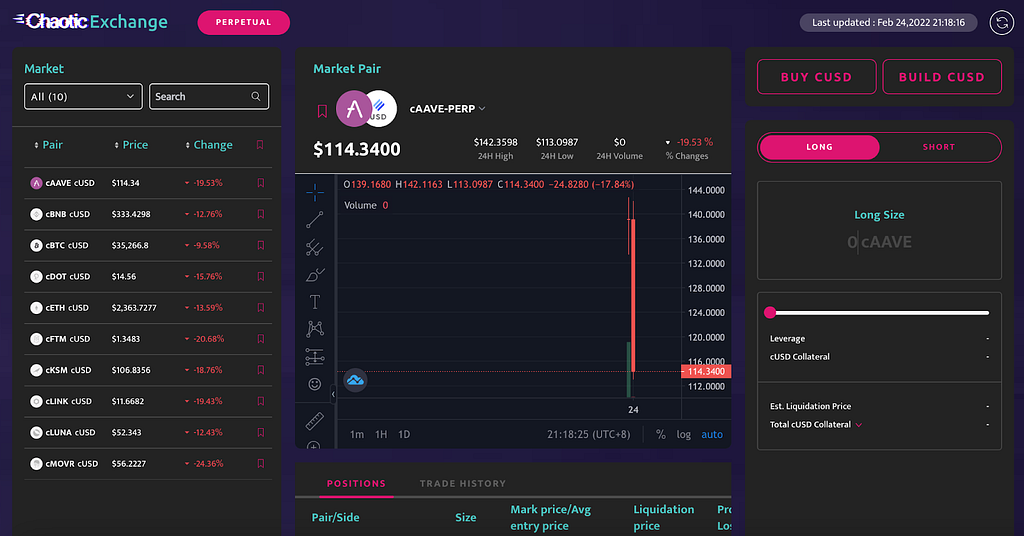Bookmark the cFTM cUSD row
The width and height of the screenshot is (1024, 536).
(261, 339)
